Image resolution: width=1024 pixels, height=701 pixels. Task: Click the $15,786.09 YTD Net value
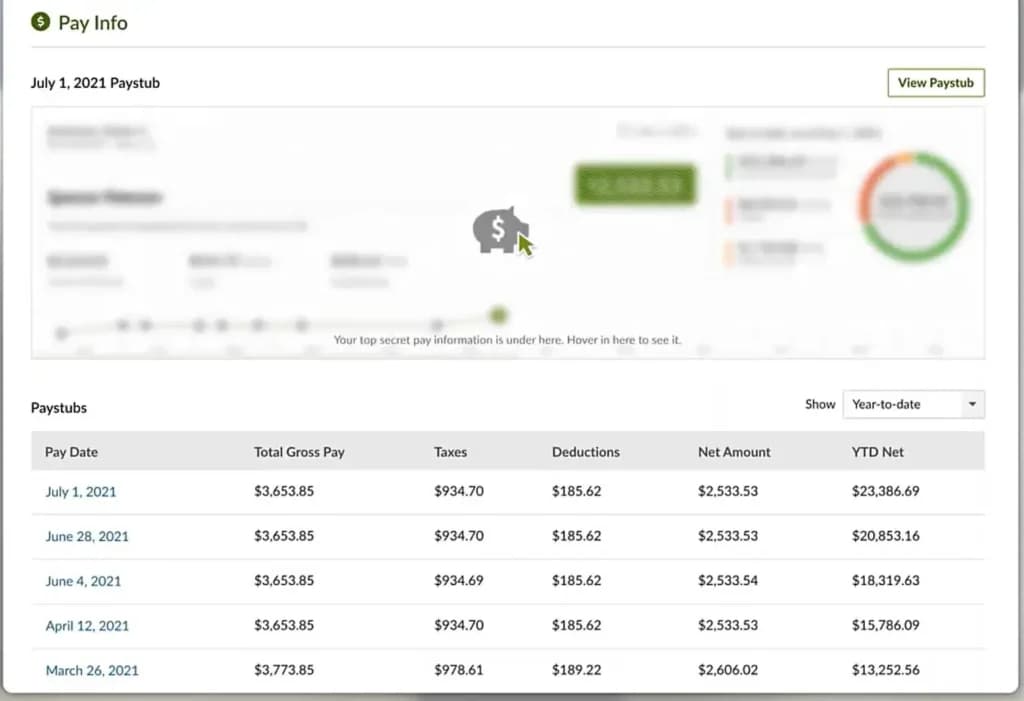[886, 625]
